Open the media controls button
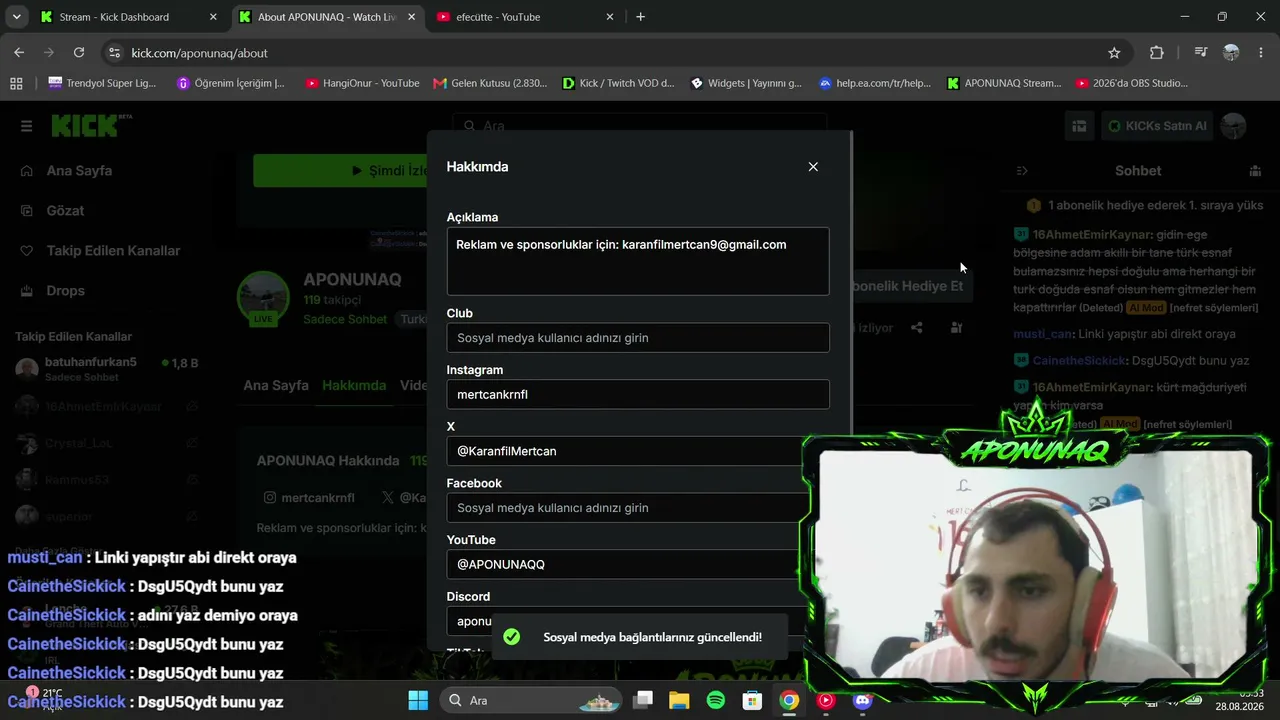The image size is (1280, 720). coord(1201,53)
